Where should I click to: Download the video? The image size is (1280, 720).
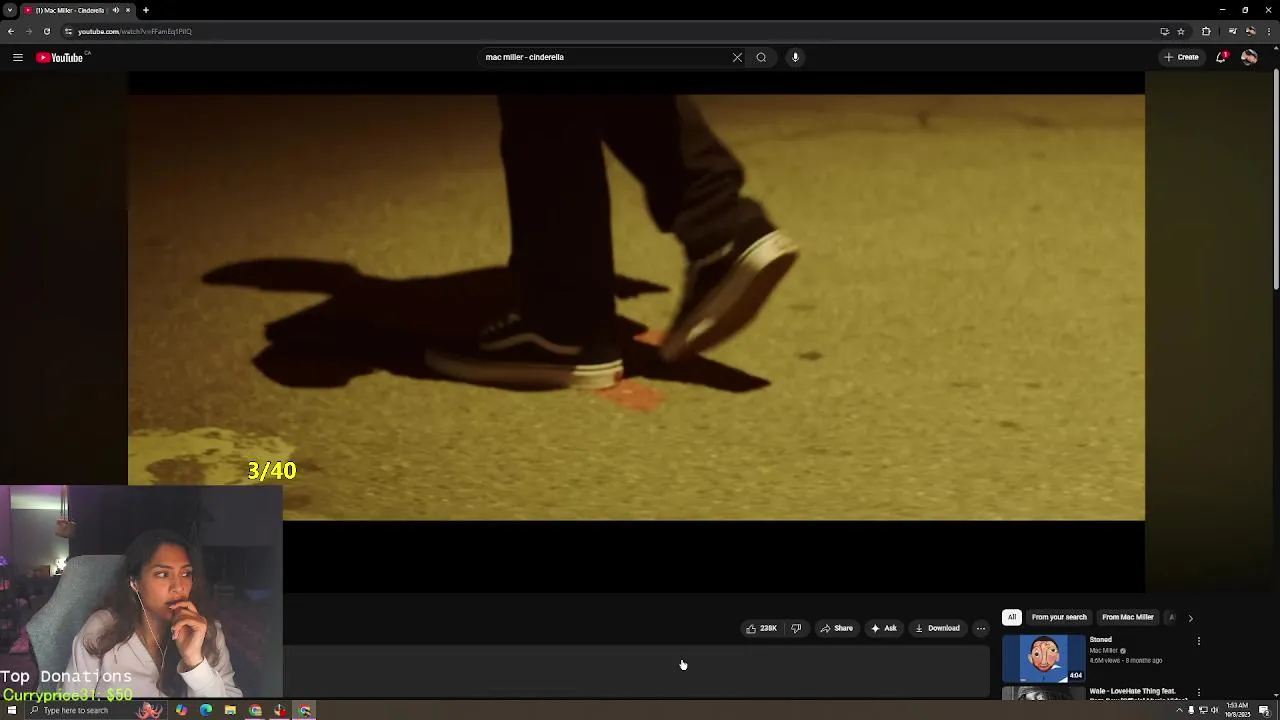937,628
